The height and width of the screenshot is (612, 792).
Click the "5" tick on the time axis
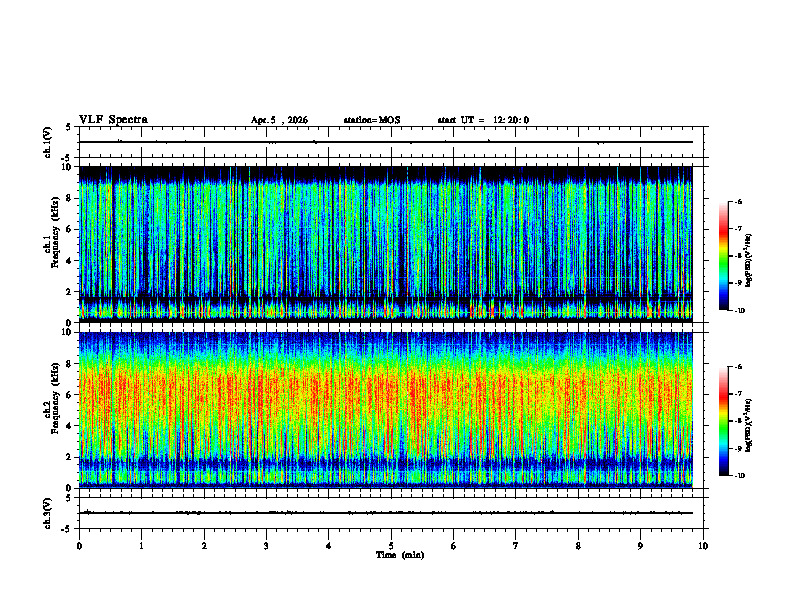pos(391,546)
